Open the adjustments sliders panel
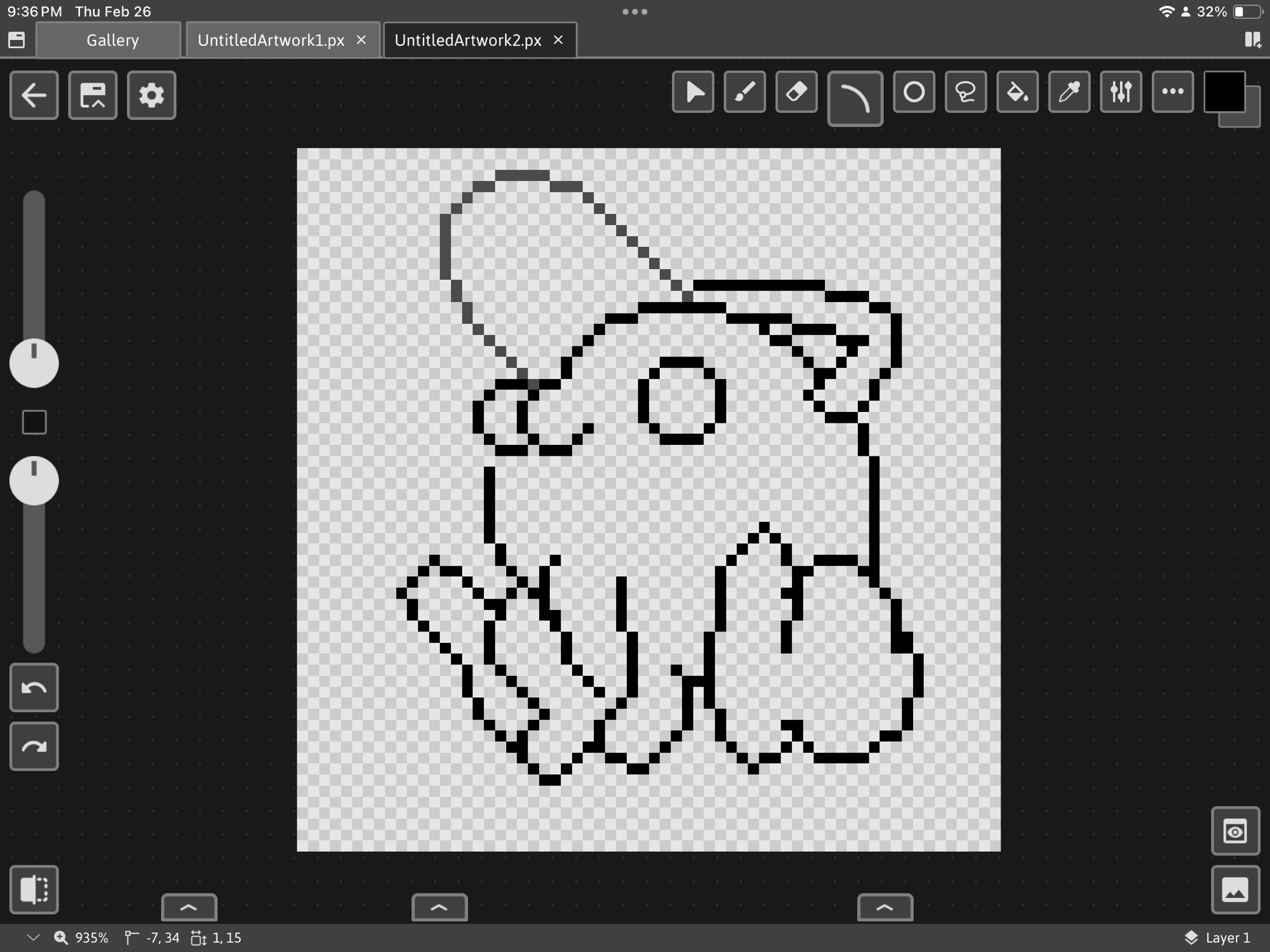The image size is (1270, 952). pos(1121,93)
